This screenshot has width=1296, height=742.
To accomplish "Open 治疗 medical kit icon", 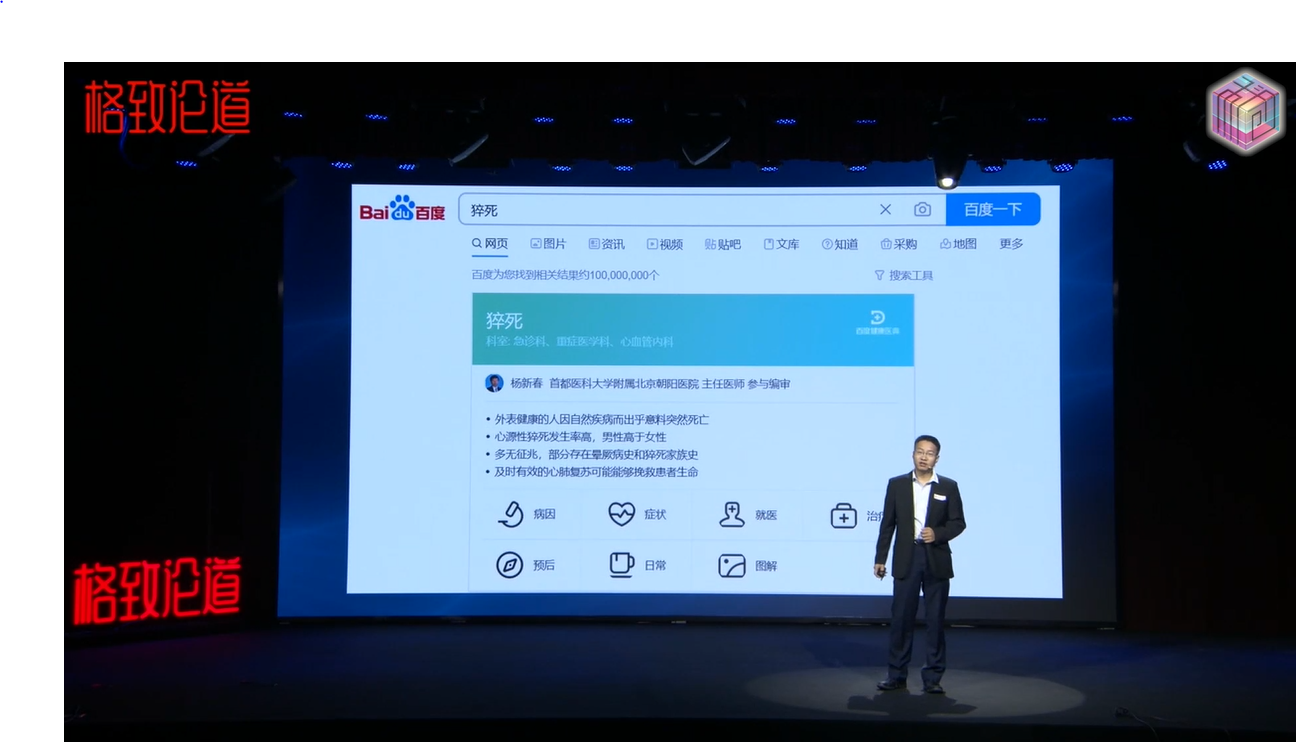I will click(x=844, y=516).
